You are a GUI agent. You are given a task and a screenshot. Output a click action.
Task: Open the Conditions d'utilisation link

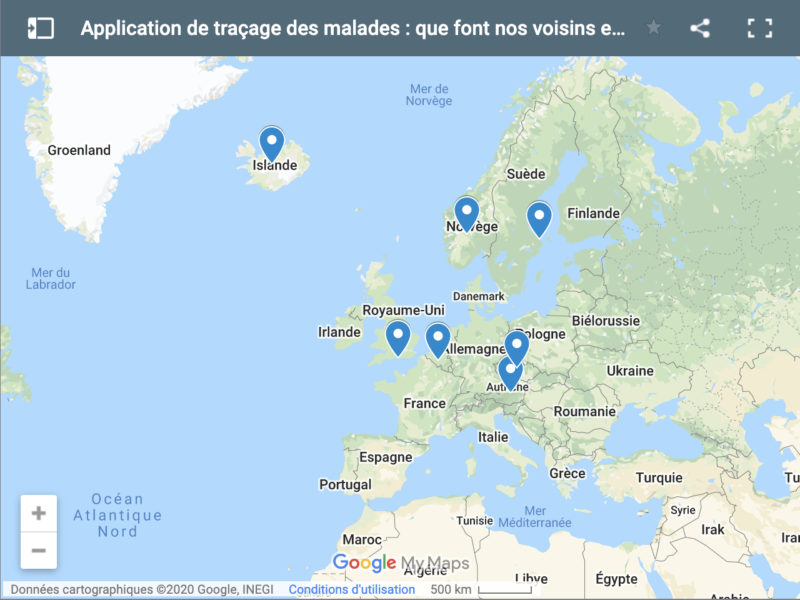pos(352,590)
